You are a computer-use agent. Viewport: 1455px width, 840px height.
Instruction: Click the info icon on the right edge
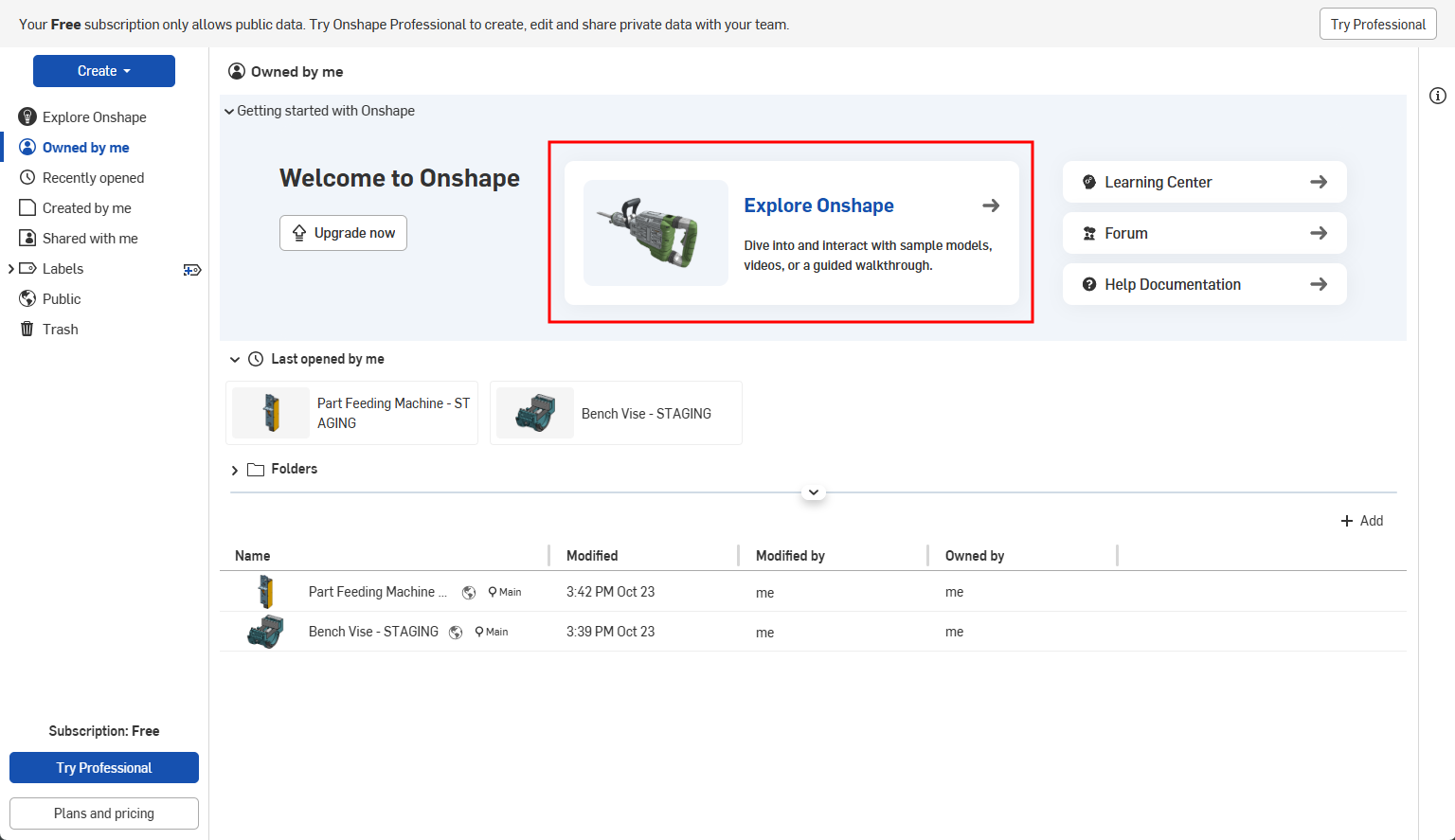(x=1438, y=96)
